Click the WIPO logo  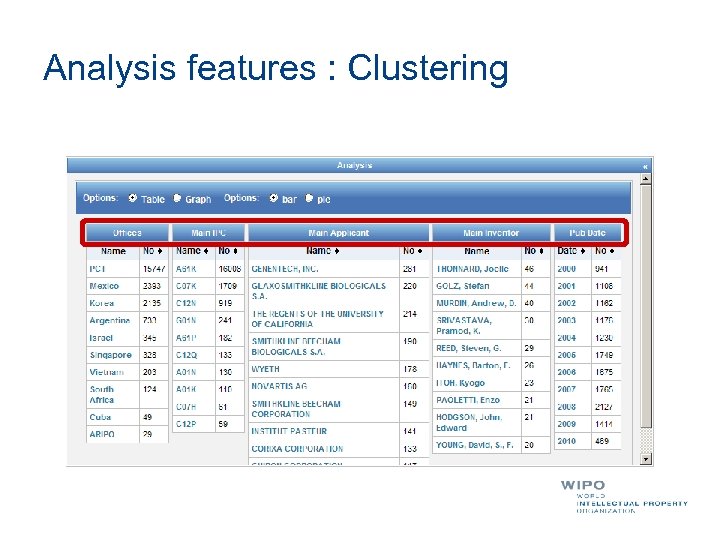pyautogui.click(x=624, y=497)
